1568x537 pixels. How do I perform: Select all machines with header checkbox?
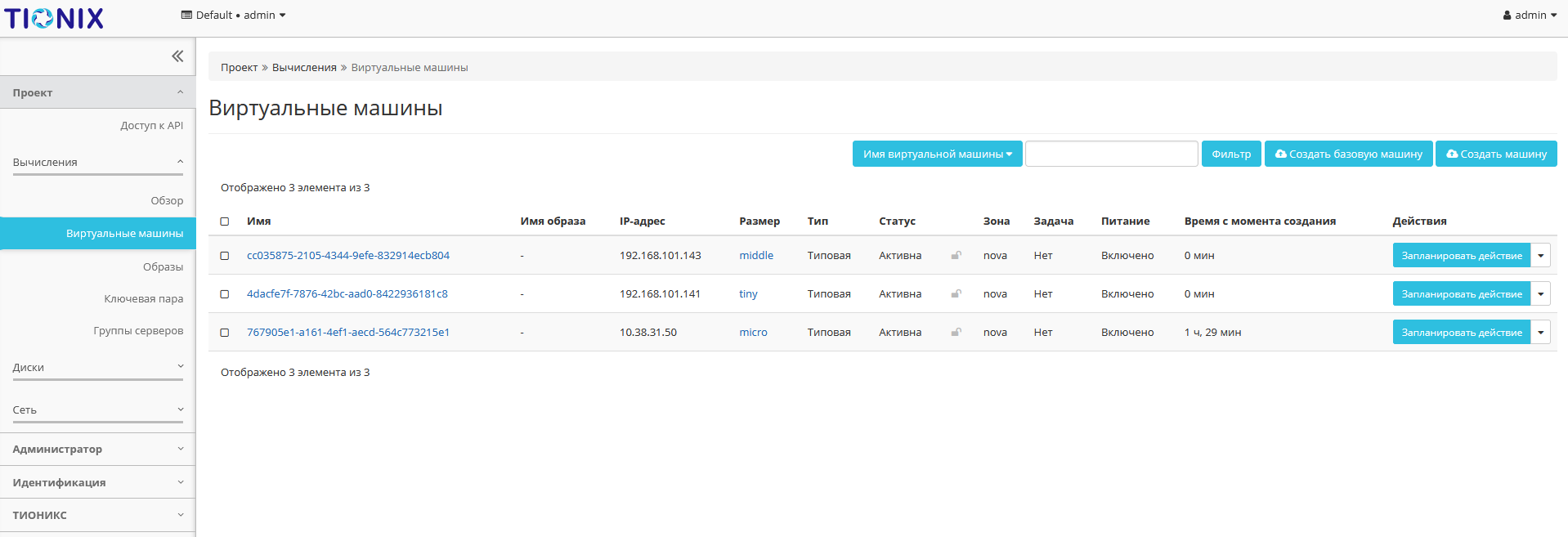coord(225,222)
